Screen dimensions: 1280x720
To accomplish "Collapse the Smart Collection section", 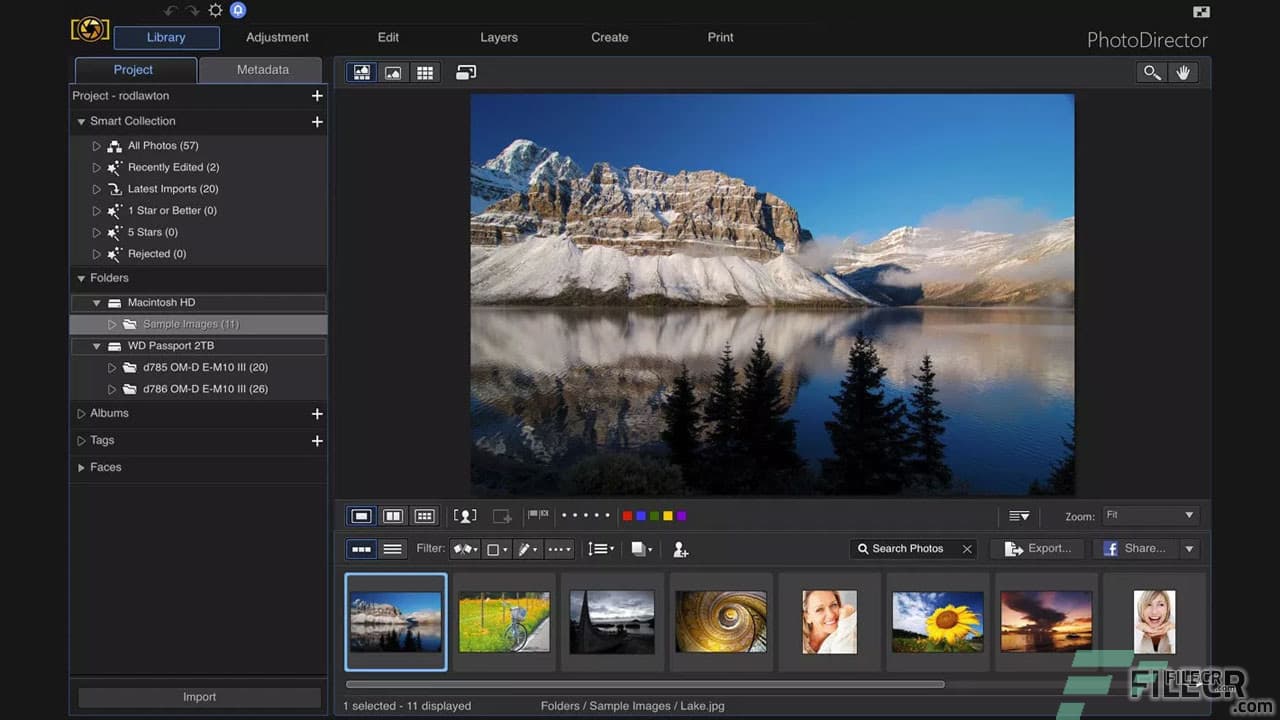I will [x=81, y=121].
